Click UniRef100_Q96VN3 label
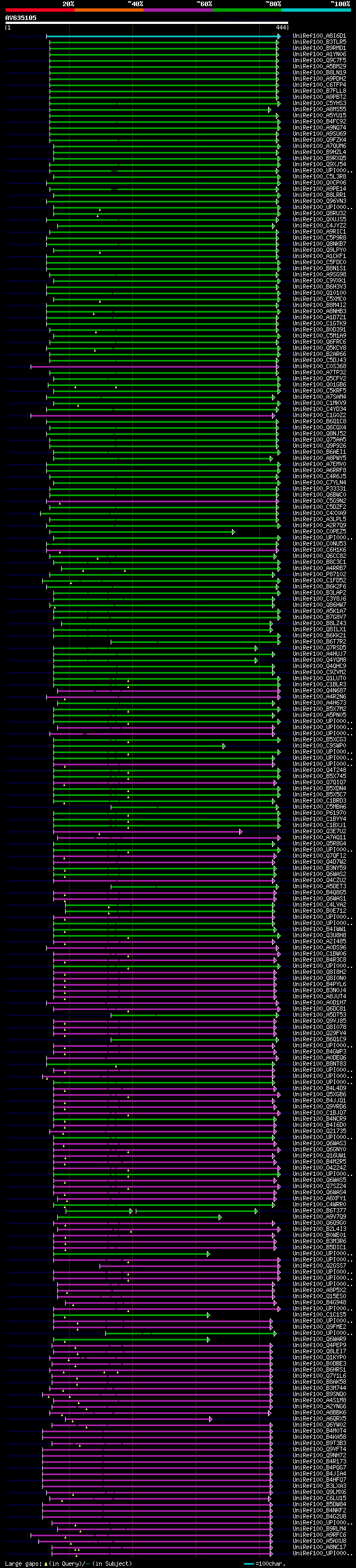The image size is (356, 1568). pos(319,201)
